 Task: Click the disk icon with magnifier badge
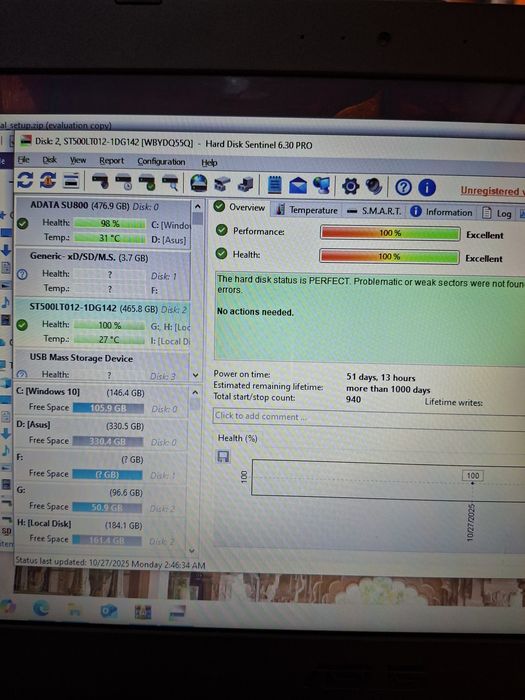pos(170,183)
